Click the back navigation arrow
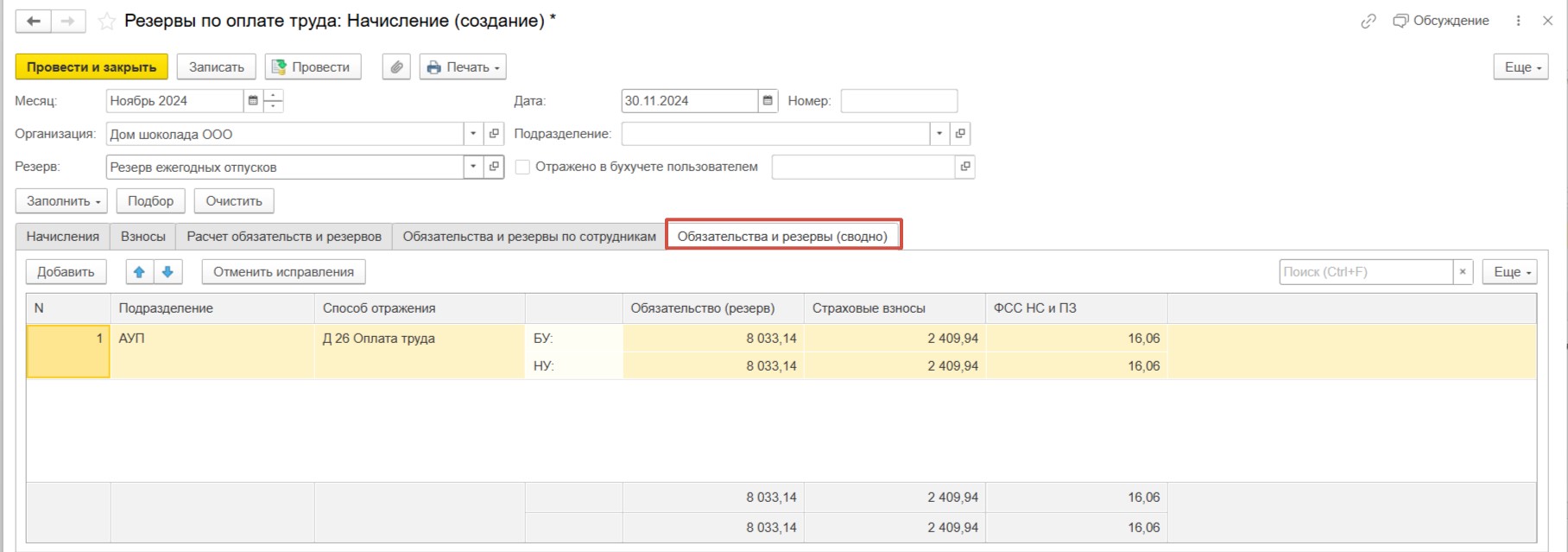Viewport: 1568px width, 552px height. [34, 21]
